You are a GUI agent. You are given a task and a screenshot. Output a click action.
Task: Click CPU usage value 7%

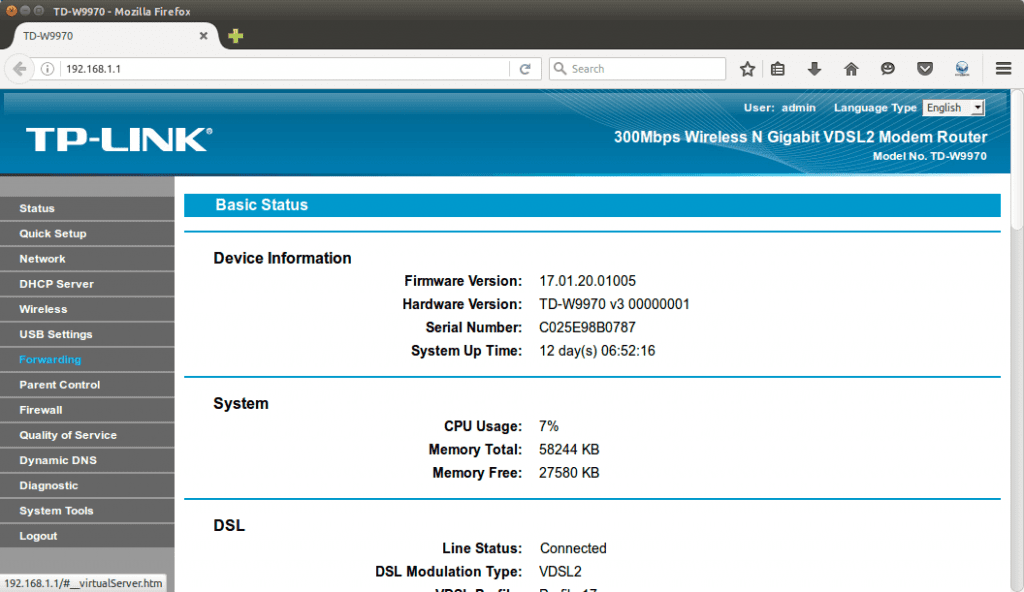pos(549,426)
